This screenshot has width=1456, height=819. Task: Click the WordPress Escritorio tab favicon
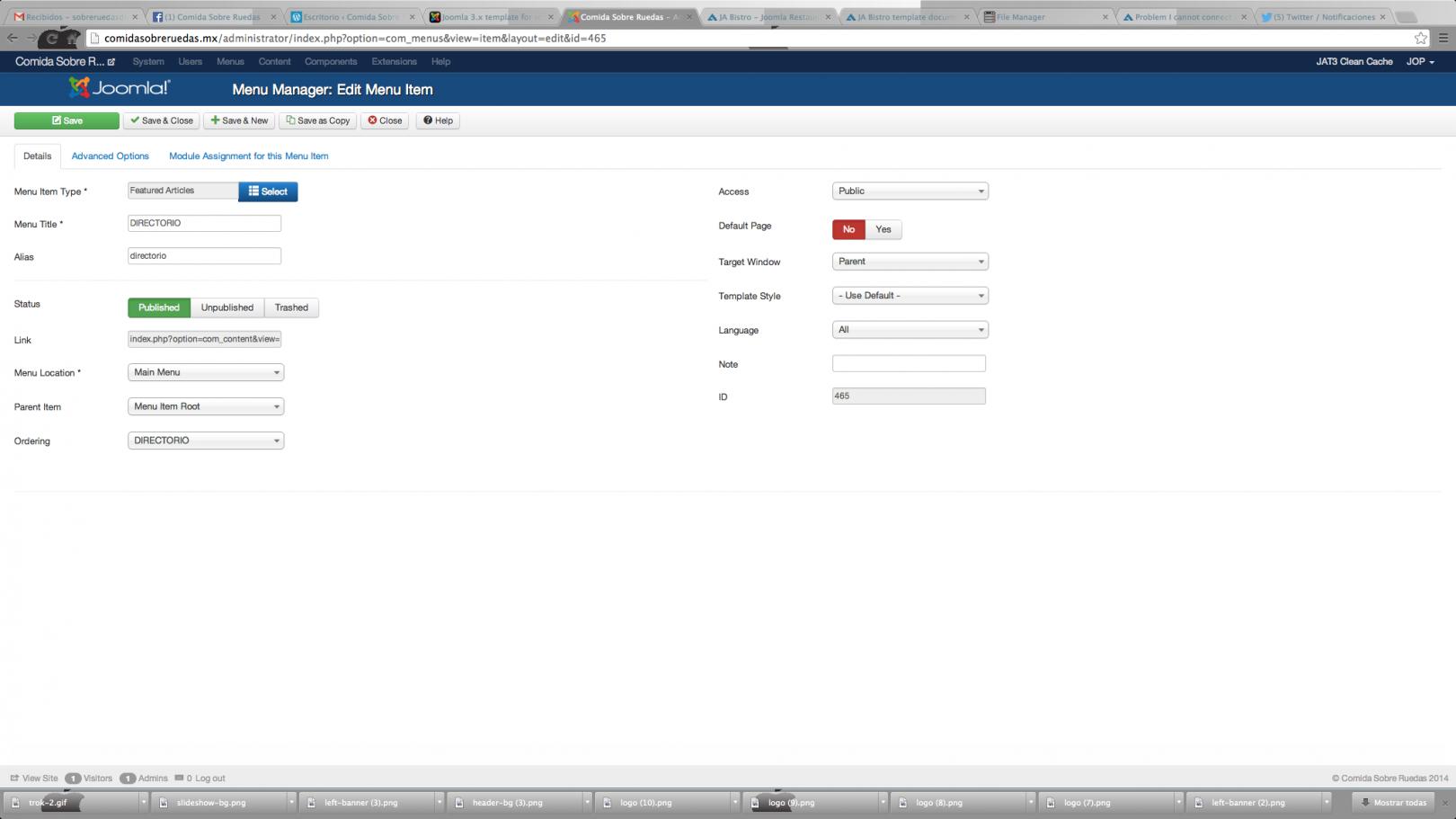(297, 17)
